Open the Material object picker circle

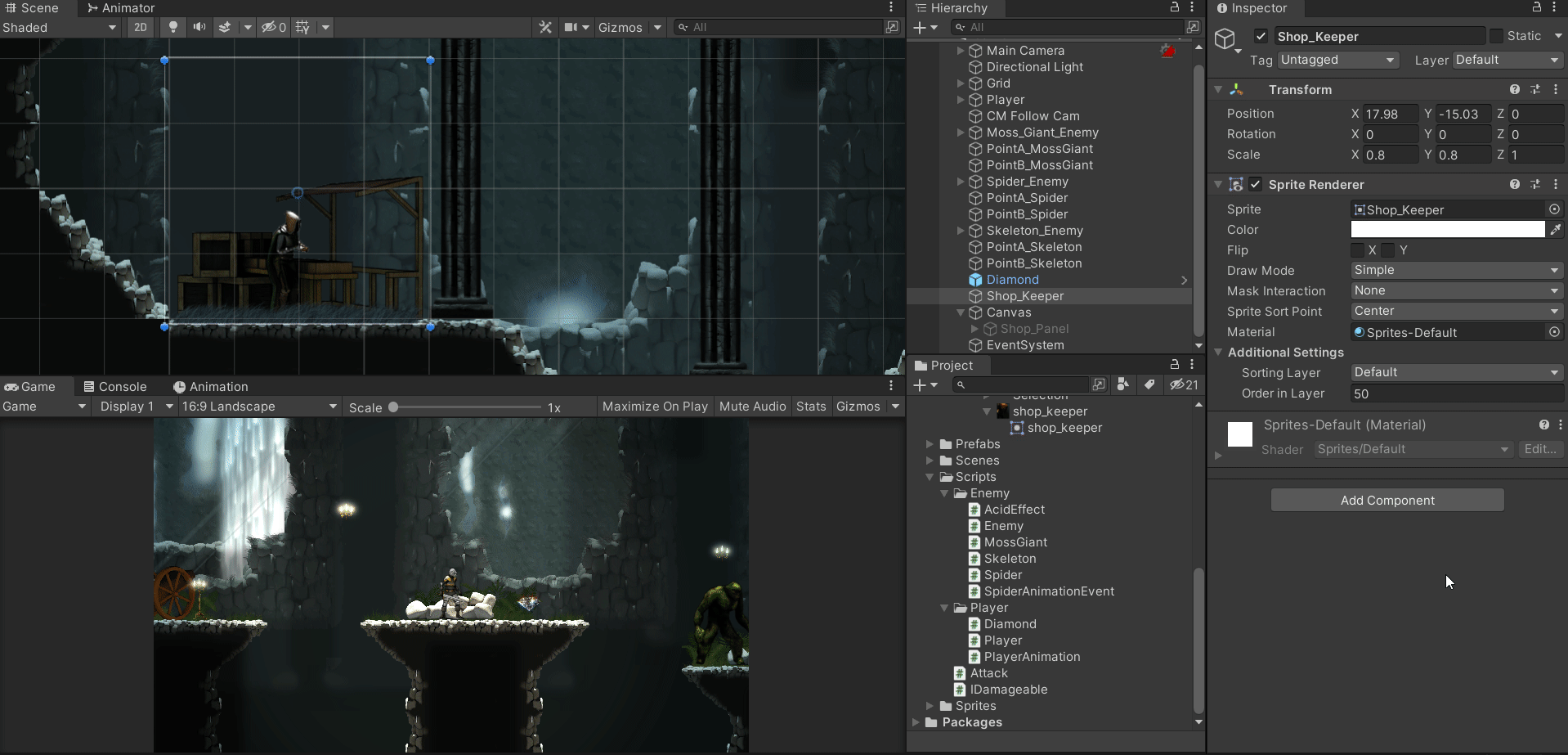[1554, 332]
